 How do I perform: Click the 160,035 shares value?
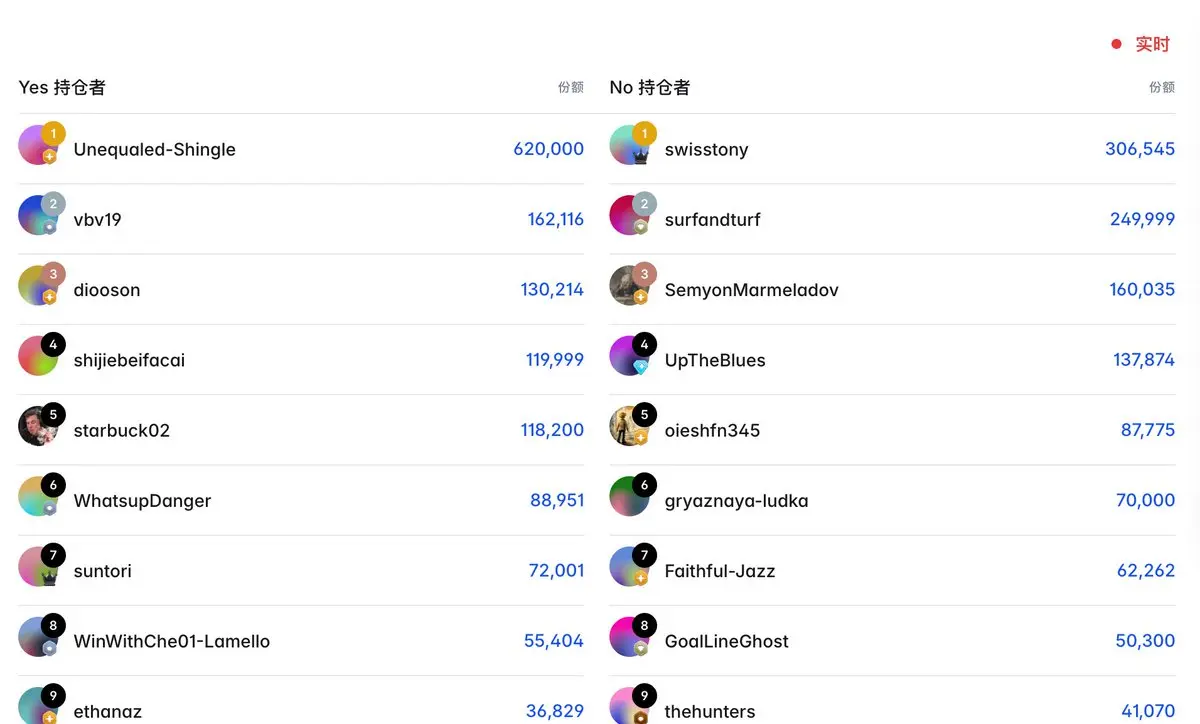pyautogui.click(x=1142, y=289)
